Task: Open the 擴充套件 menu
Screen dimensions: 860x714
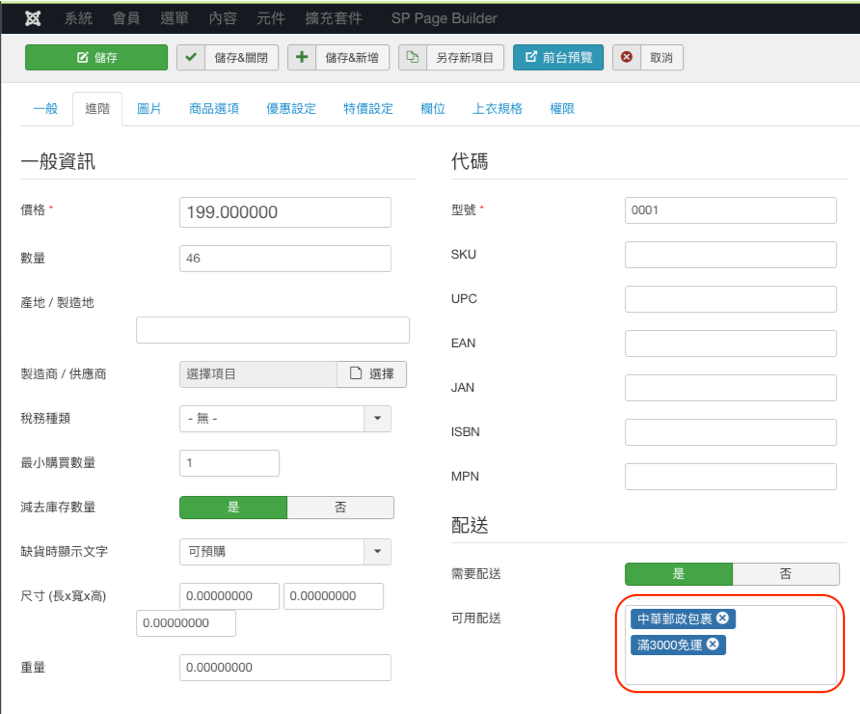Action: pyautogui.click(x=334, y=18)
